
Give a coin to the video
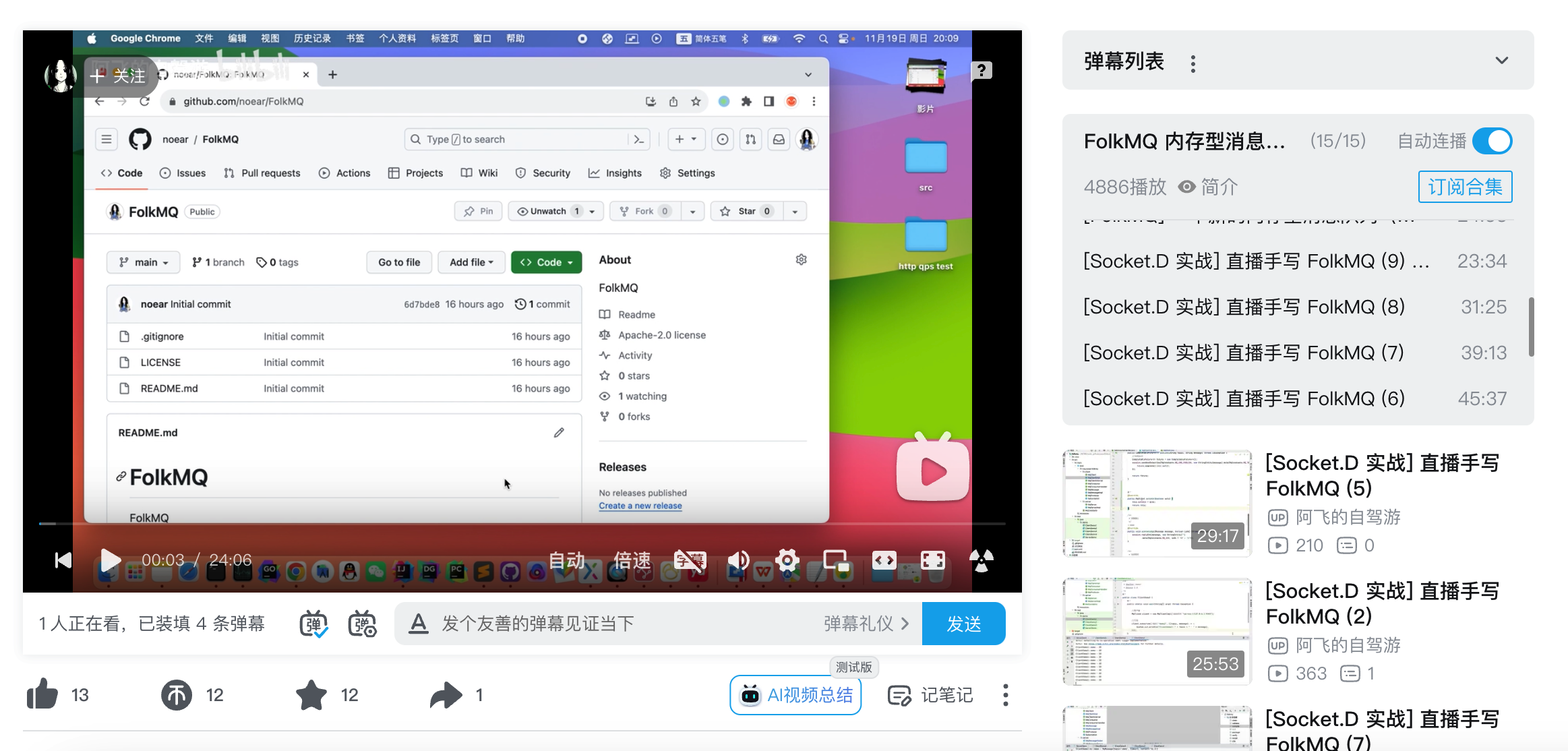177,695
